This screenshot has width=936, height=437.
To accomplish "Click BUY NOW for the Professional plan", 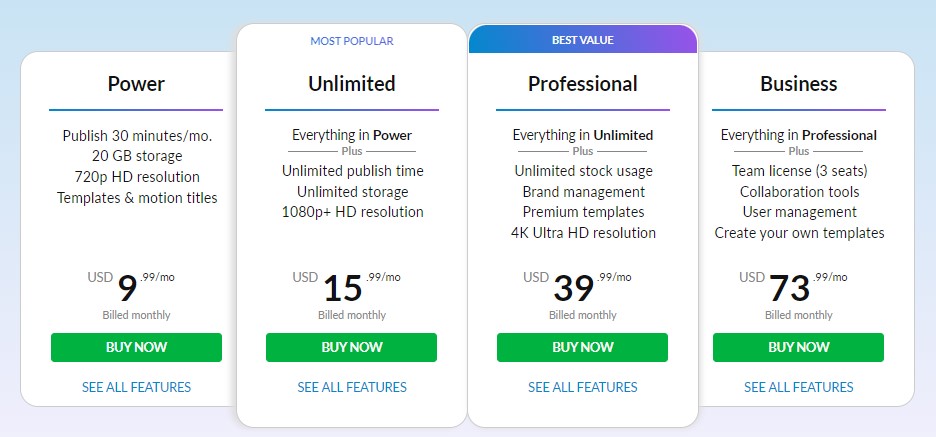I will [582, 347].
